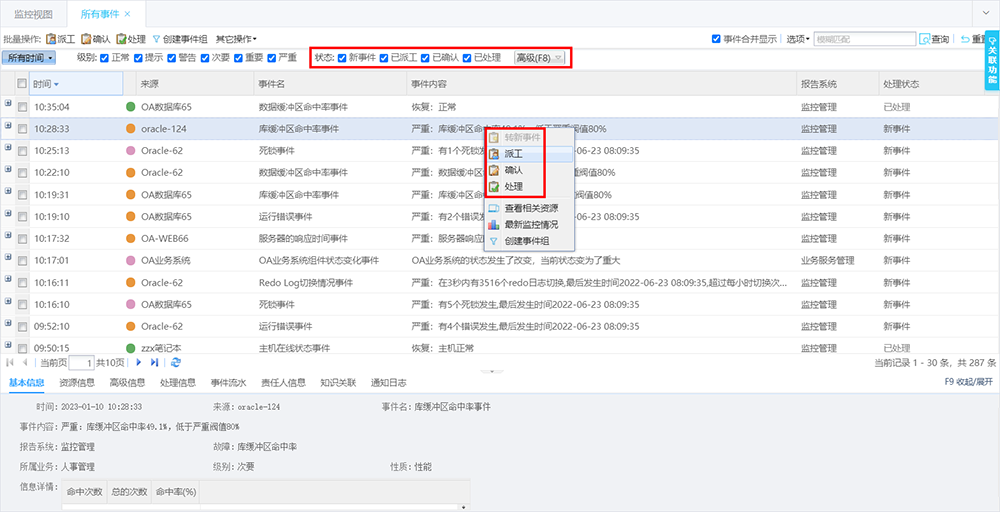Select 最新监控情况 in context menu
The image size is (1000, 512).
coord(531,224)
